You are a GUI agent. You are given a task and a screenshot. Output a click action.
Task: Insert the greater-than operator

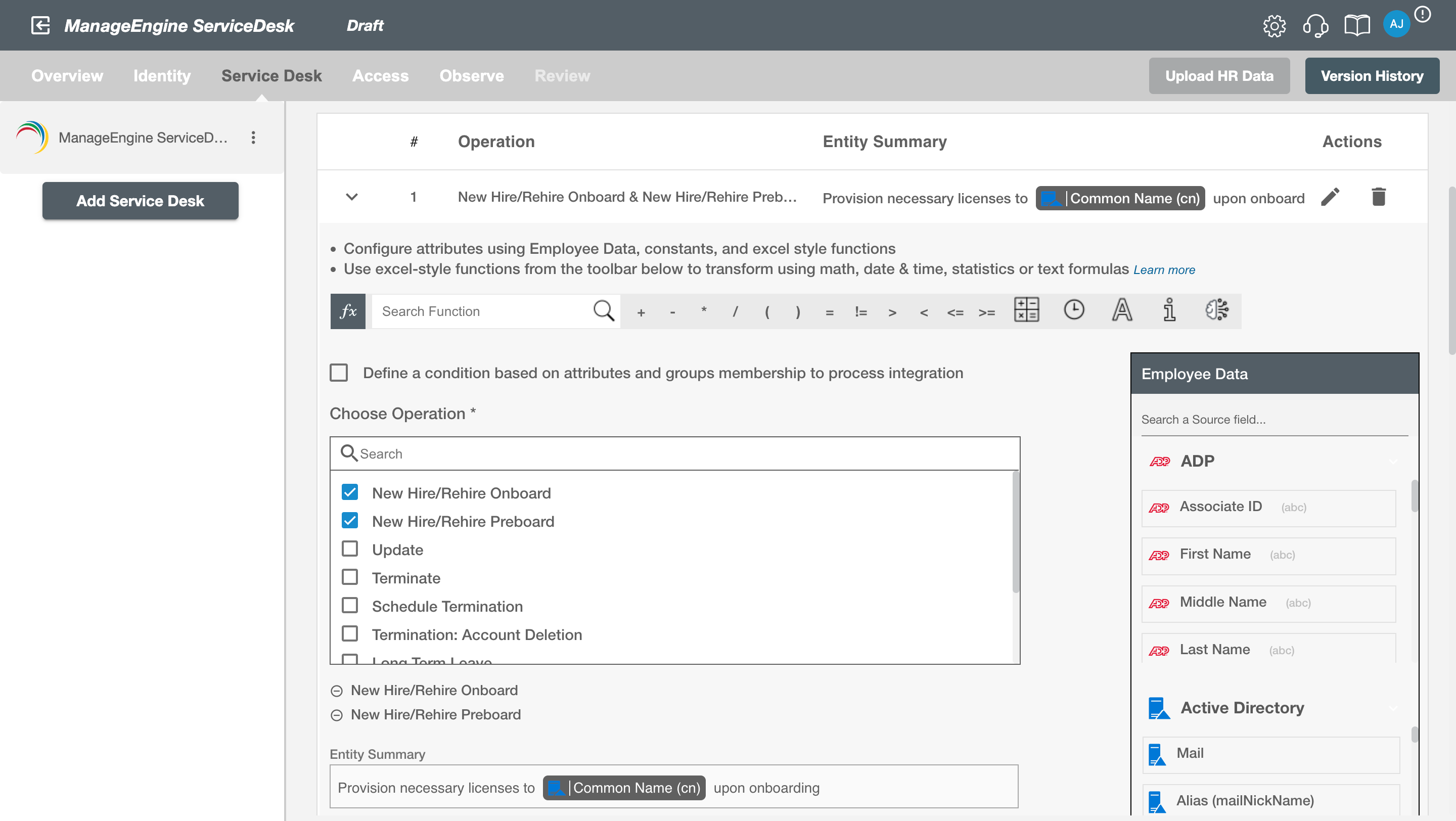[x=892, y=312]
